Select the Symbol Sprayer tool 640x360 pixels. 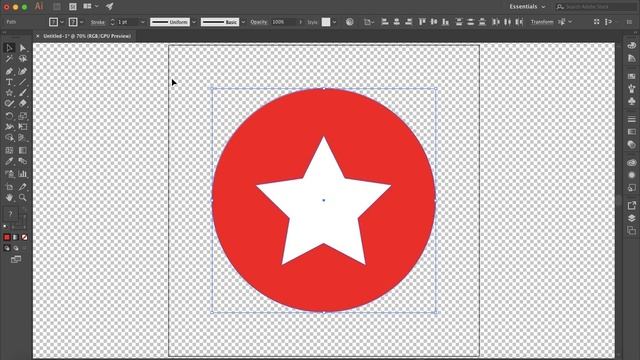point(9,174)
